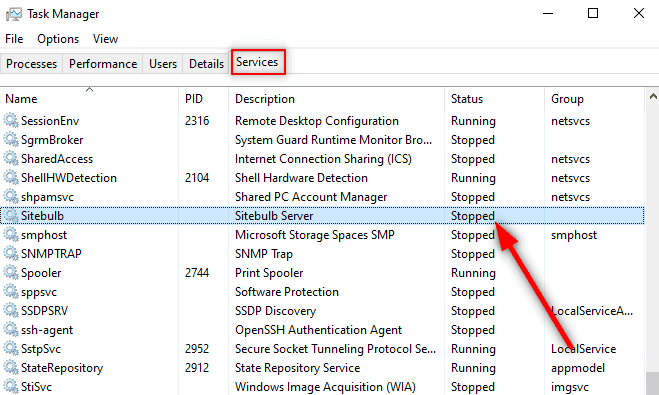Sort by the Status column header
Screen dimensions: 659x395
[494, 99]
